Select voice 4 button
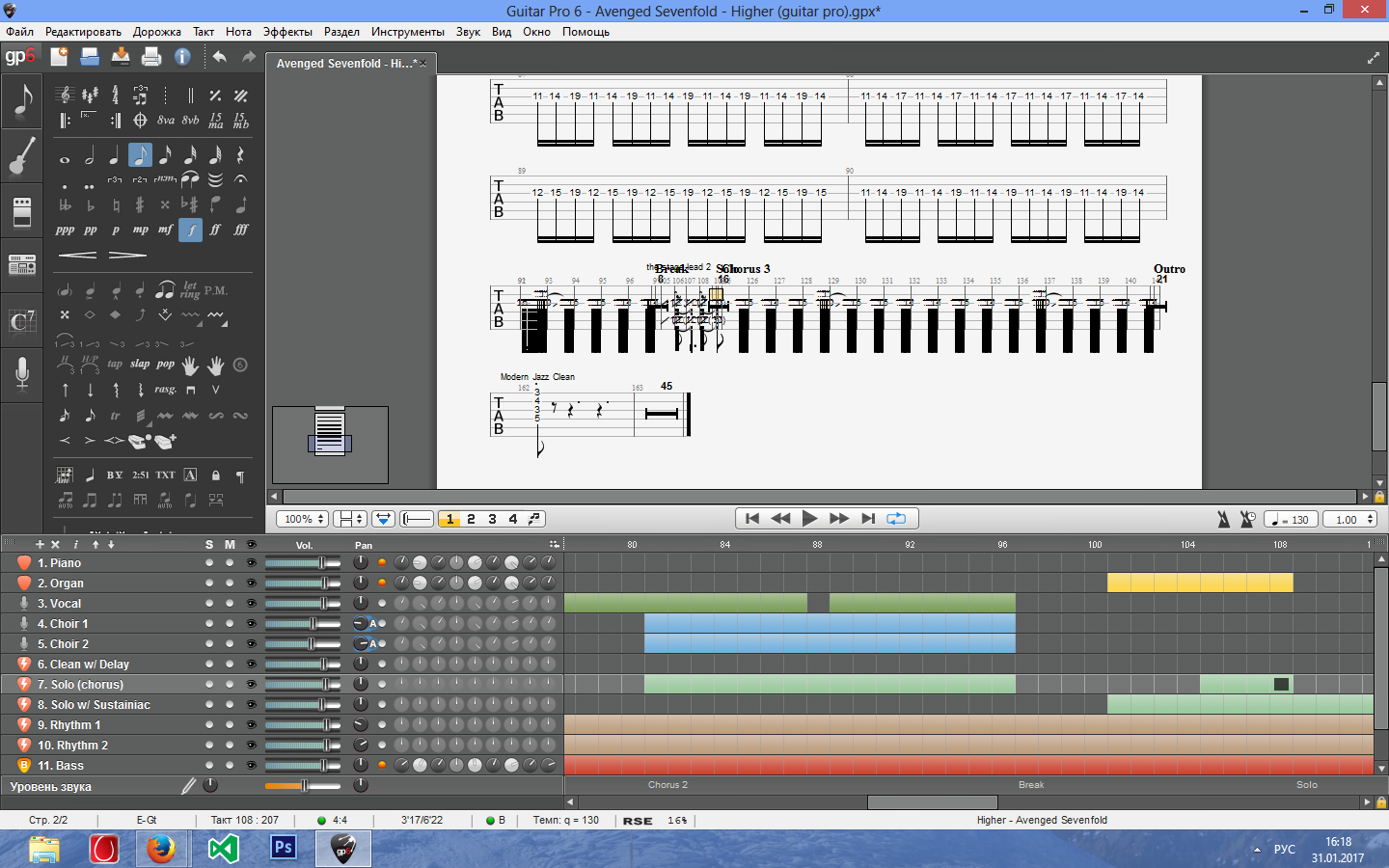 (513, 519)
